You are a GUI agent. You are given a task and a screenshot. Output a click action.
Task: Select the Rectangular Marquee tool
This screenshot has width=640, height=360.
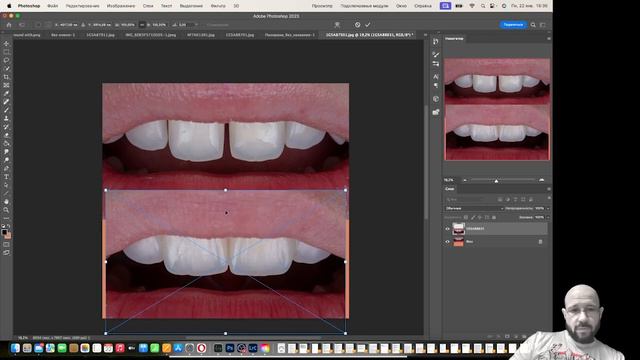point(6,52)
